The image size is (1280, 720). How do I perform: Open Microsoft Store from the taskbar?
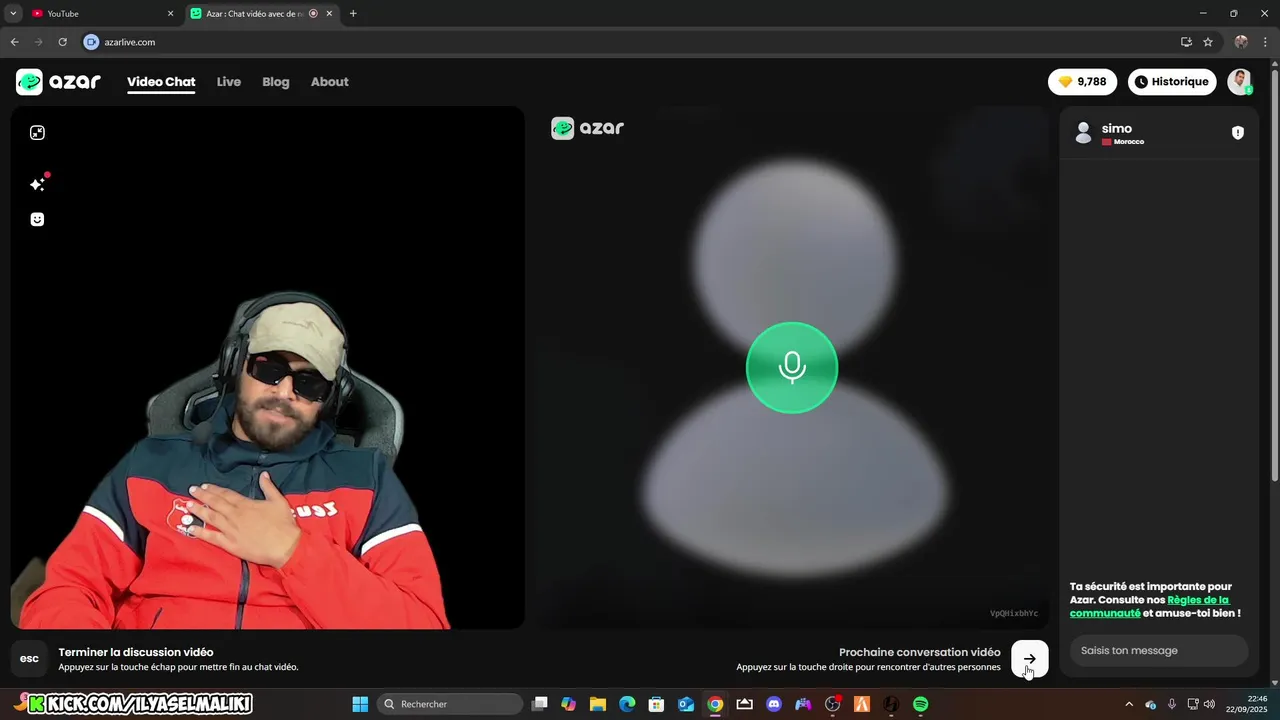click(656, 704)
